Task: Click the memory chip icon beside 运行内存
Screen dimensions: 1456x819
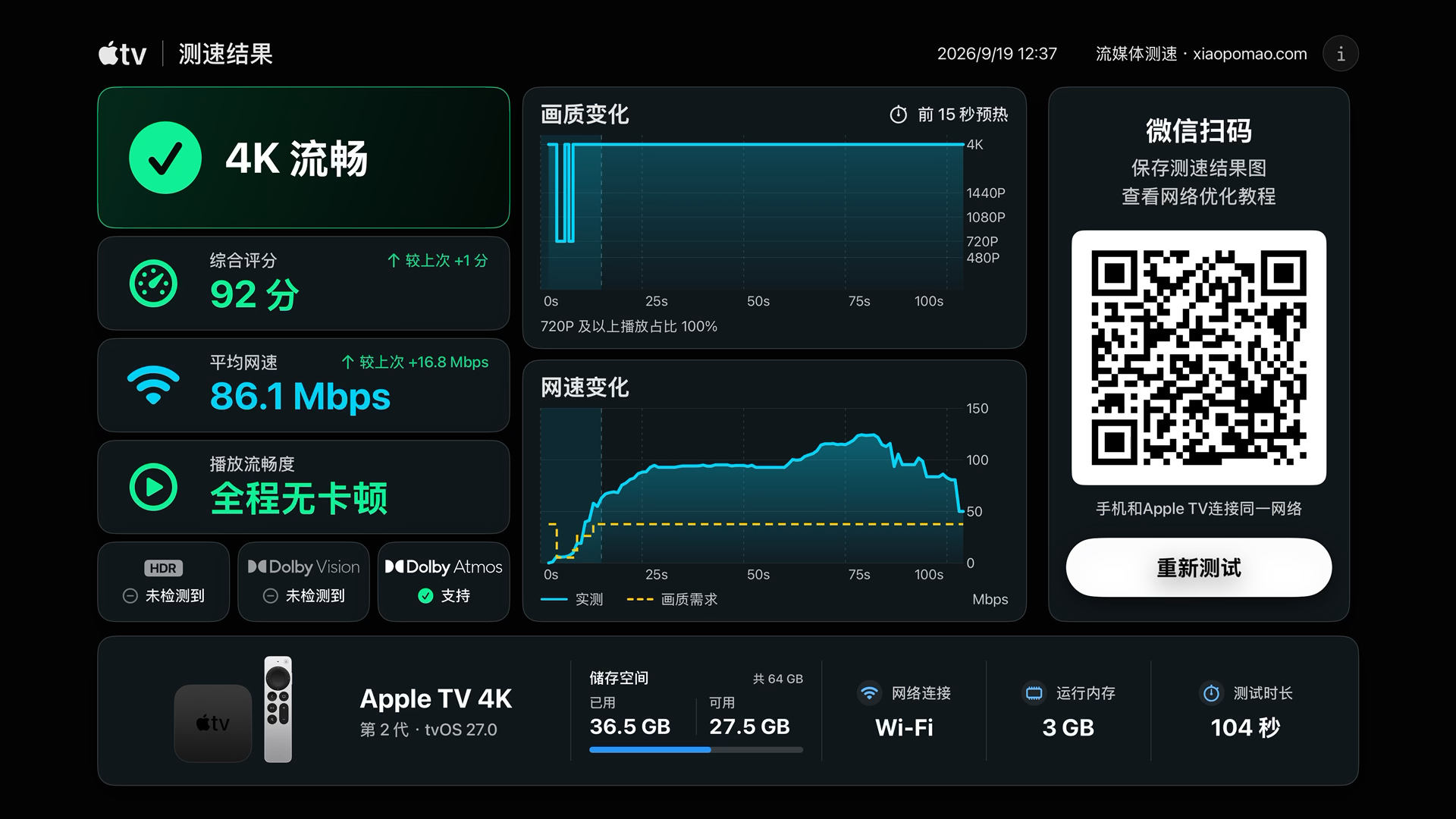Action: tap(1034, 693)
